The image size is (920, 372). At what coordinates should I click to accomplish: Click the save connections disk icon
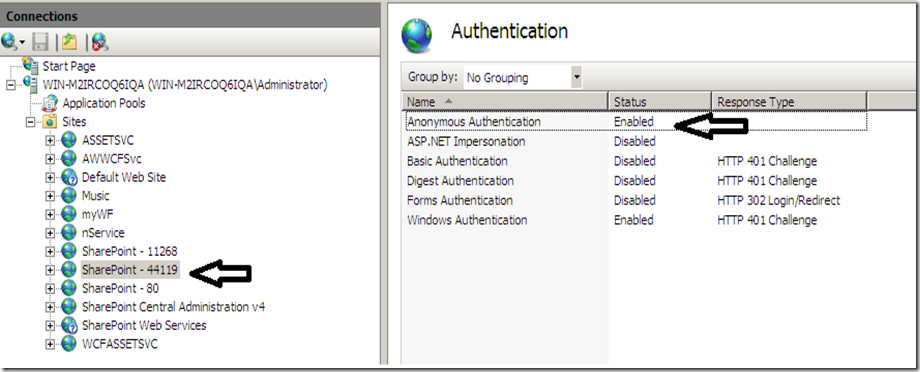(40, 42)
